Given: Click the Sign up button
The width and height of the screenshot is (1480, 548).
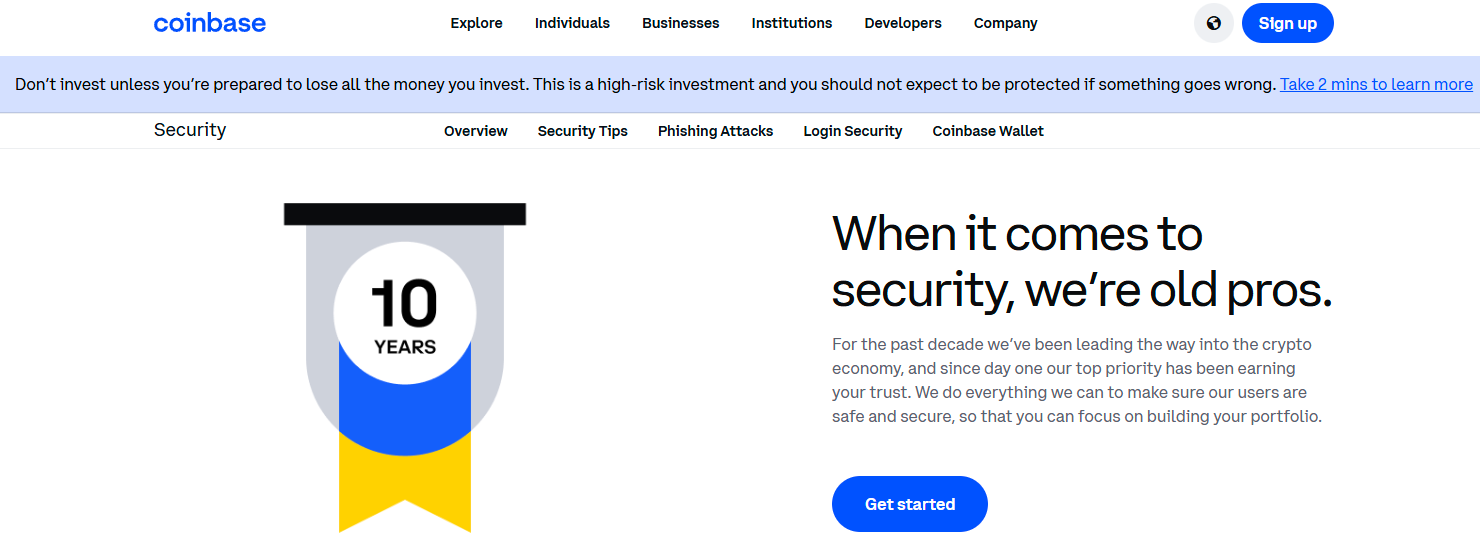Looking at the screenshot, I should click(x=1288, y=23).
